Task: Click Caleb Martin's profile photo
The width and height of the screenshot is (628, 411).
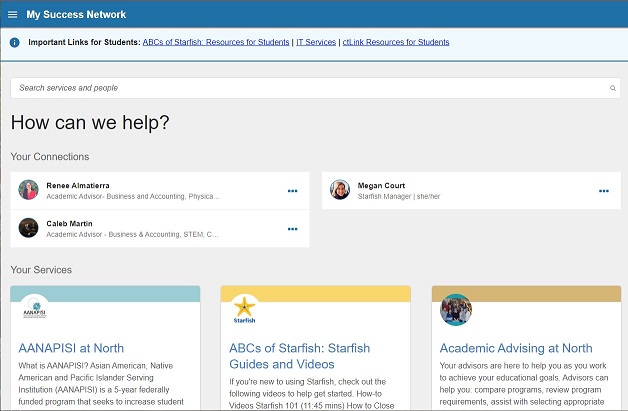Action: coord(29,228)
